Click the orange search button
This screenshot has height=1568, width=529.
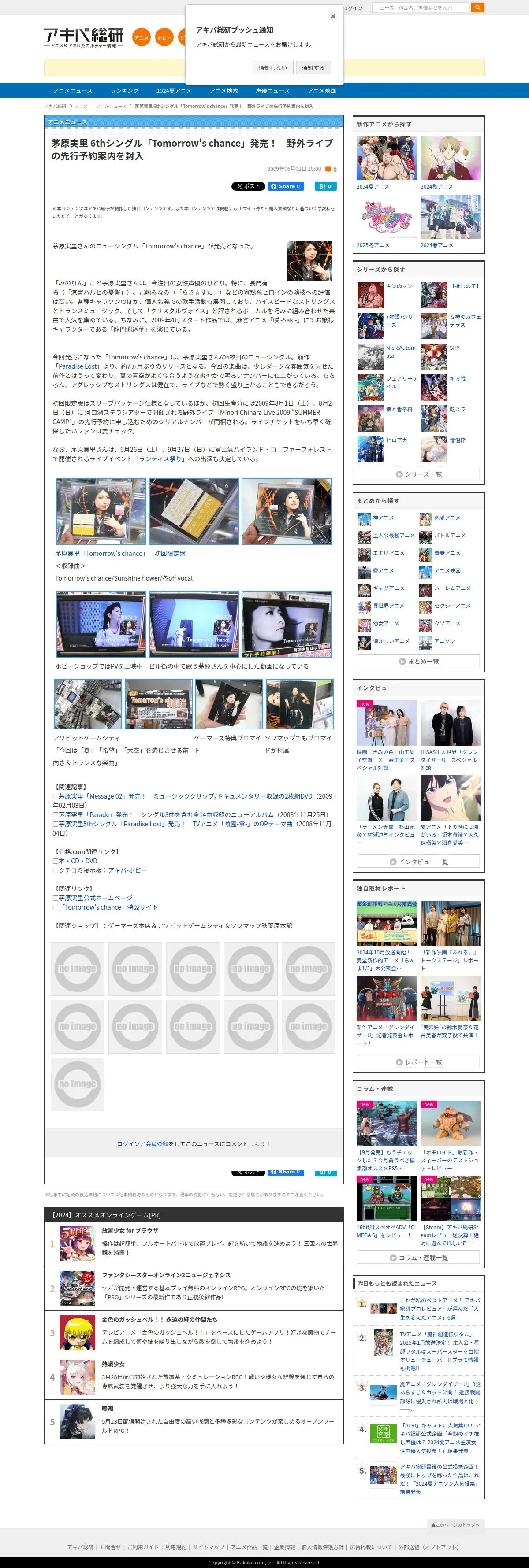(478, 7)
